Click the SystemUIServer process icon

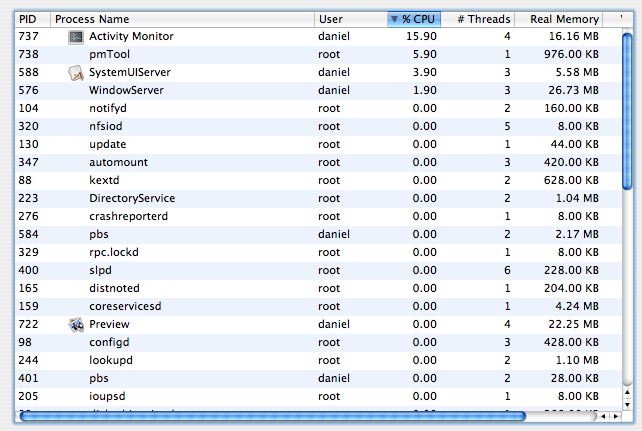pyautogui.click(x=76, y=73)
